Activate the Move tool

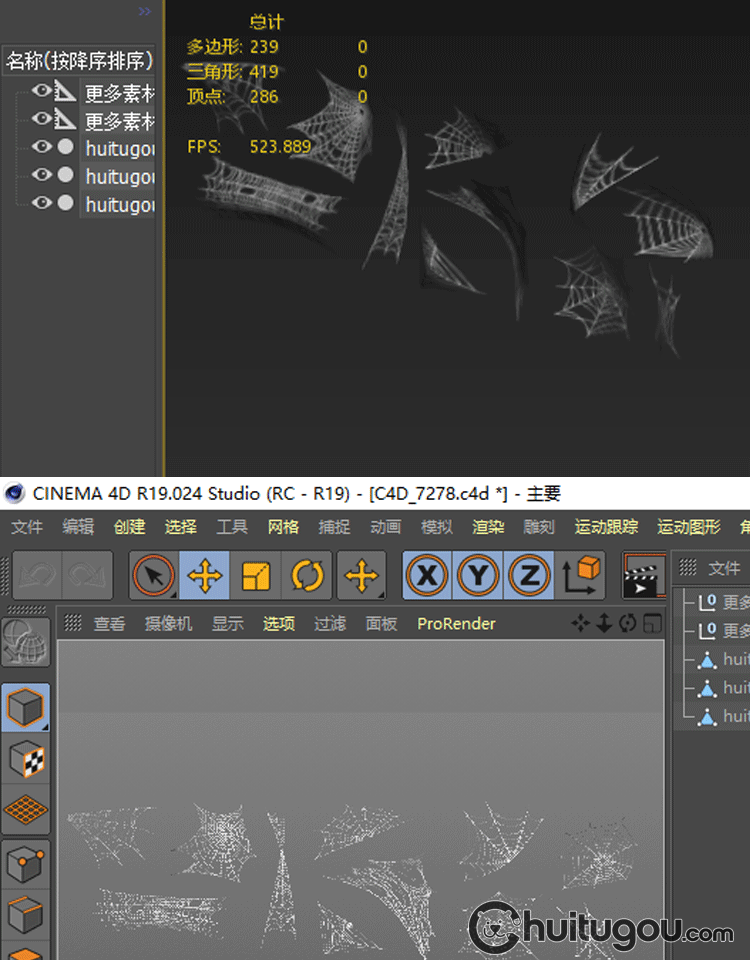point(205,576)
